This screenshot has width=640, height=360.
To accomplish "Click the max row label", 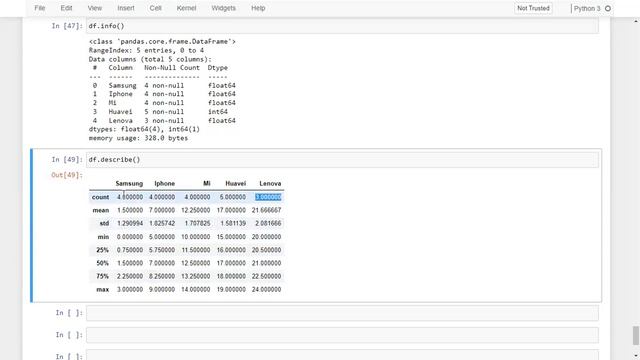I will click(x=102, y=289).
